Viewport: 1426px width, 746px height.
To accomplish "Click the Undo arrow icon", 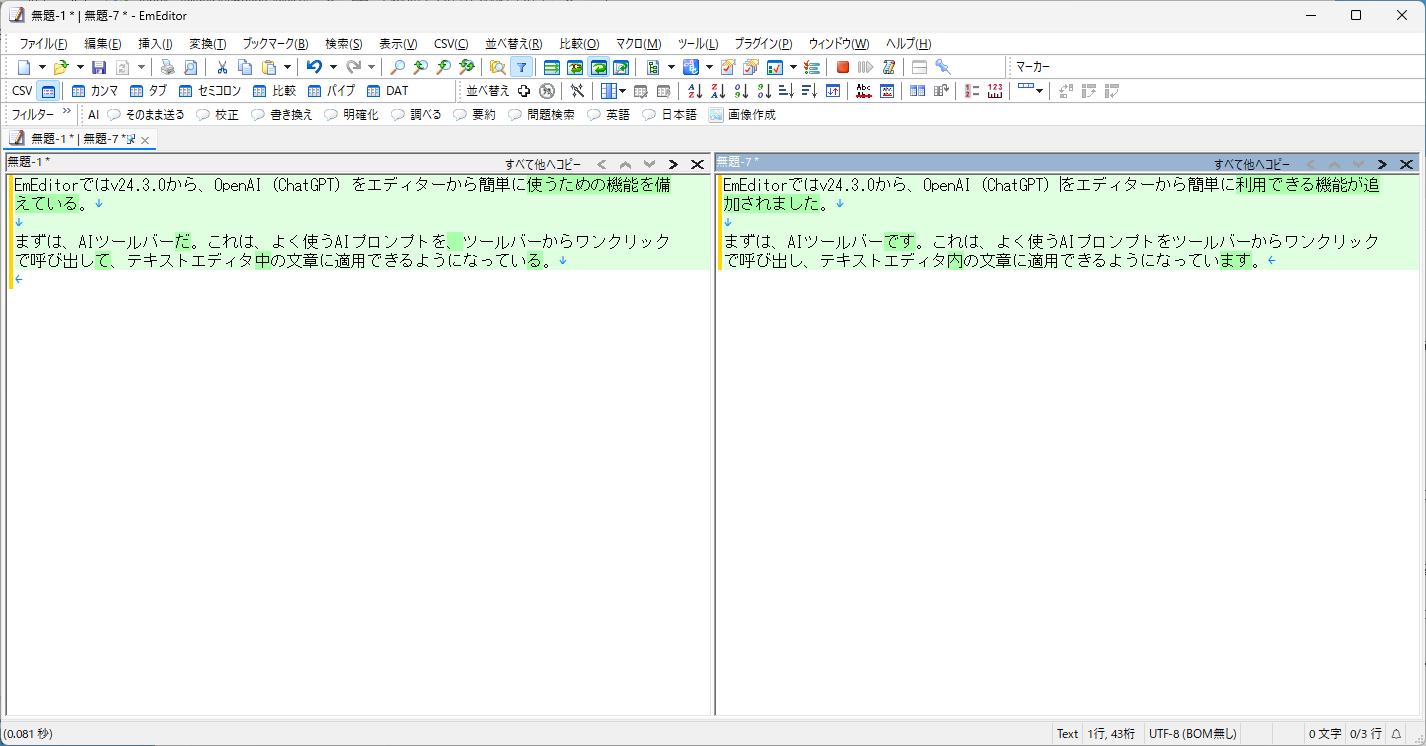I will 315,66.
